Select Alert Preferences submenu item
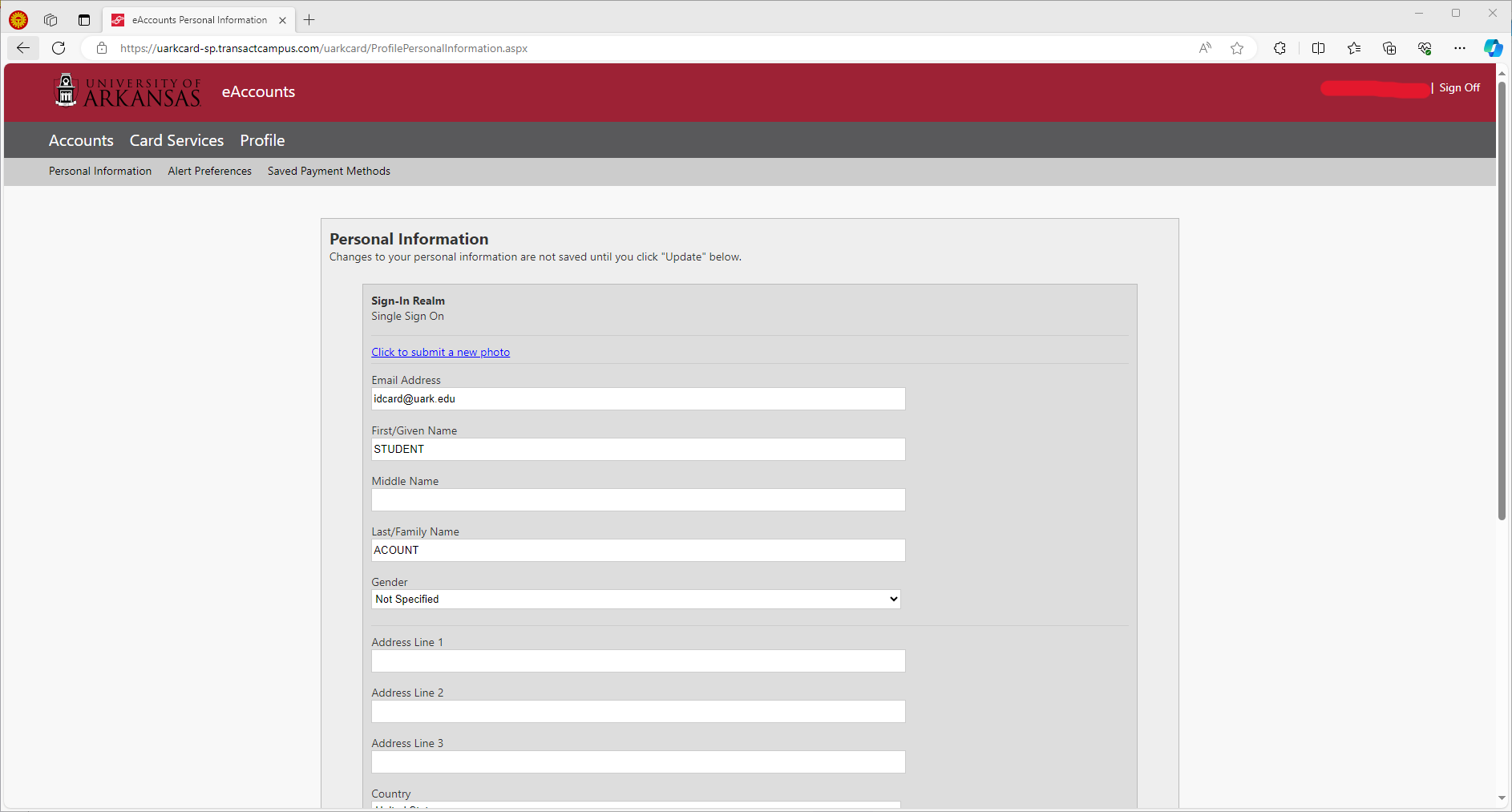The height and width of the screenshot is (812, 1512). tap(210, 171)
